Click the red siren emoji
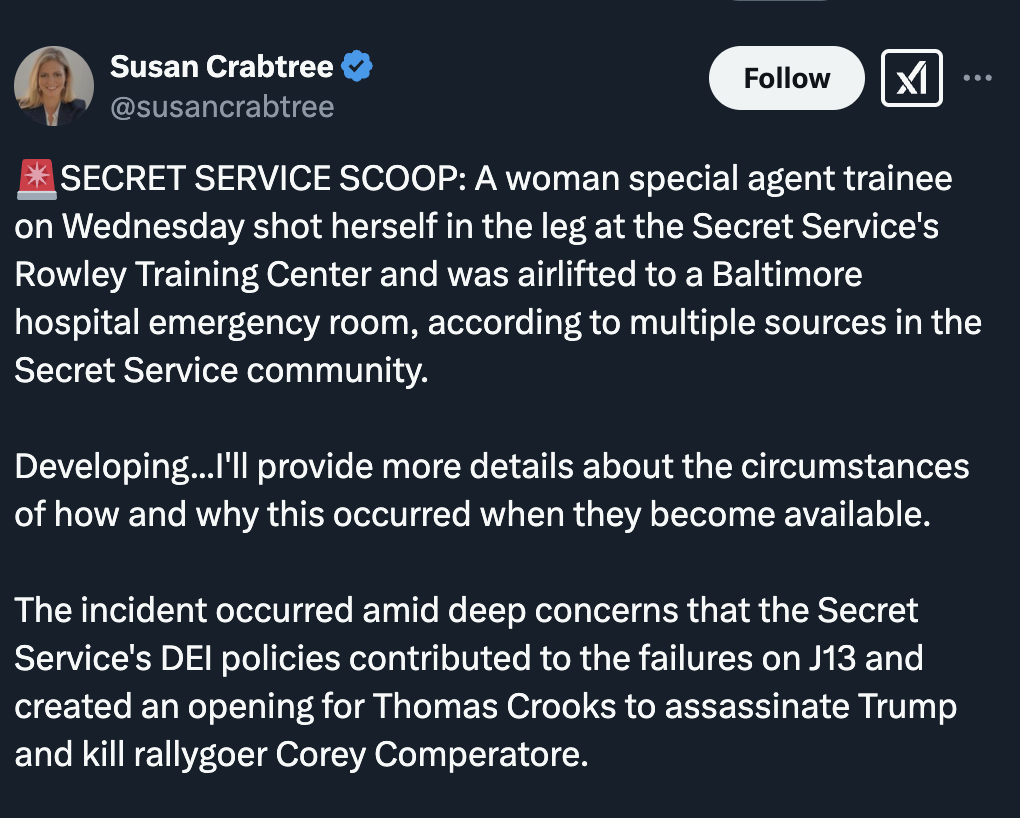The height and width of the screenshot is (818, 1020). point(37,180)
